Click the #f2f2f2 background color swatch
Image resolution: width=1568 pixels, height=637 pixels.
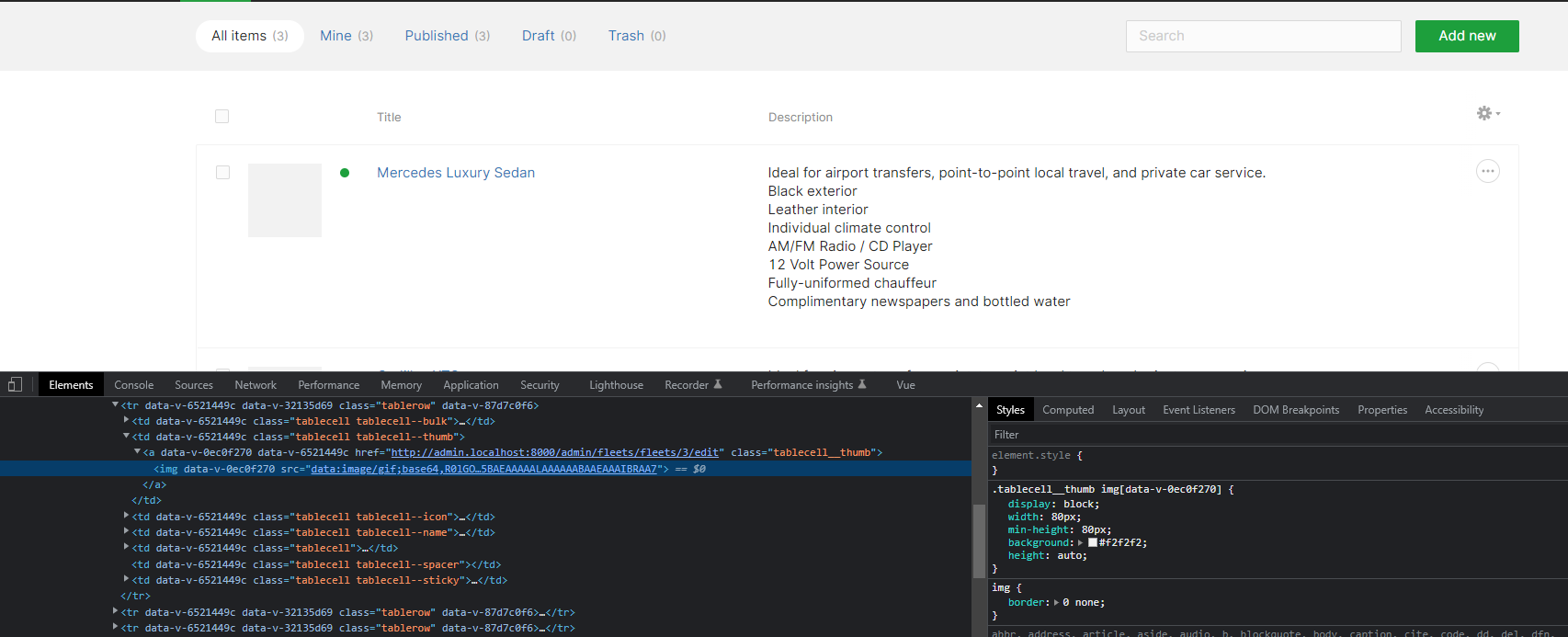1093,543
